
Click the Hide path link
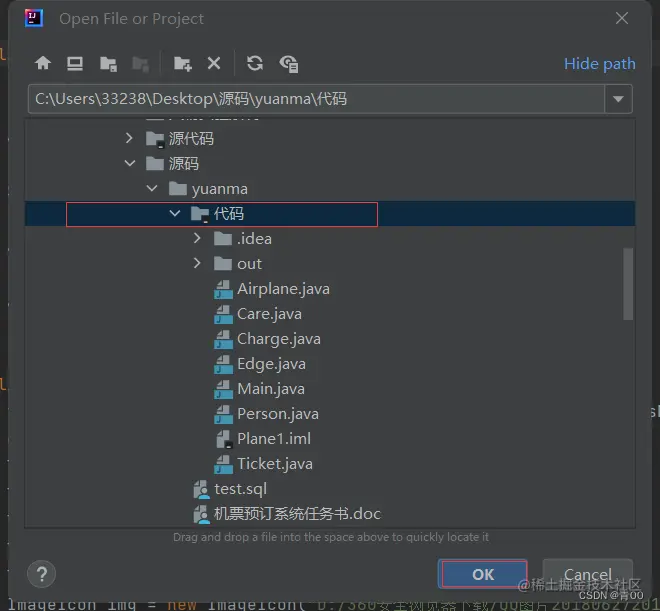(599, 64)
